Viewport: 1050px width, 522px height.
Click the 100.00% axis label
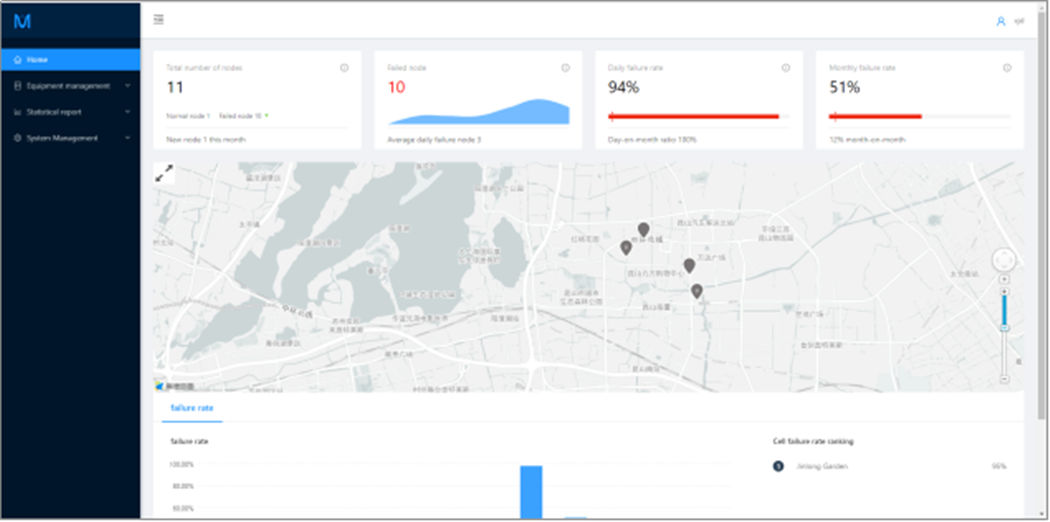(x=183, y=464)
